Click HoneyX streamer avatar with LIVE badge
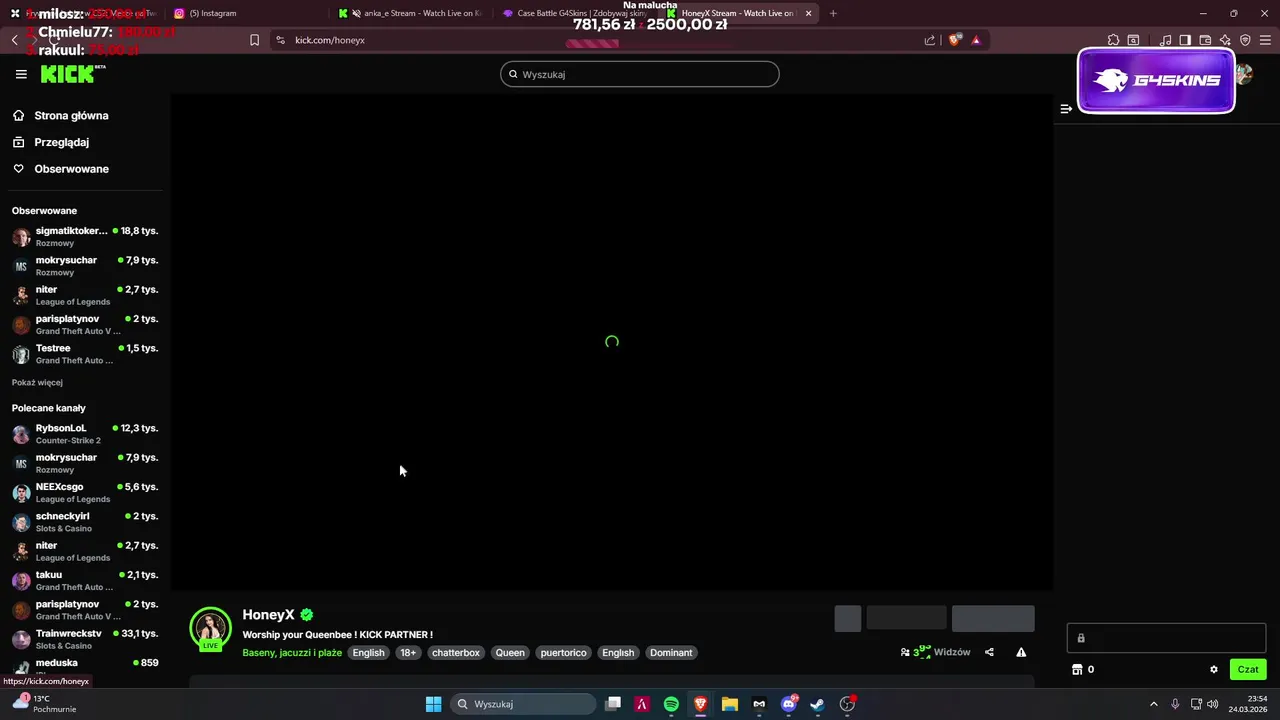1280x720 pixels. pos(210,629)
